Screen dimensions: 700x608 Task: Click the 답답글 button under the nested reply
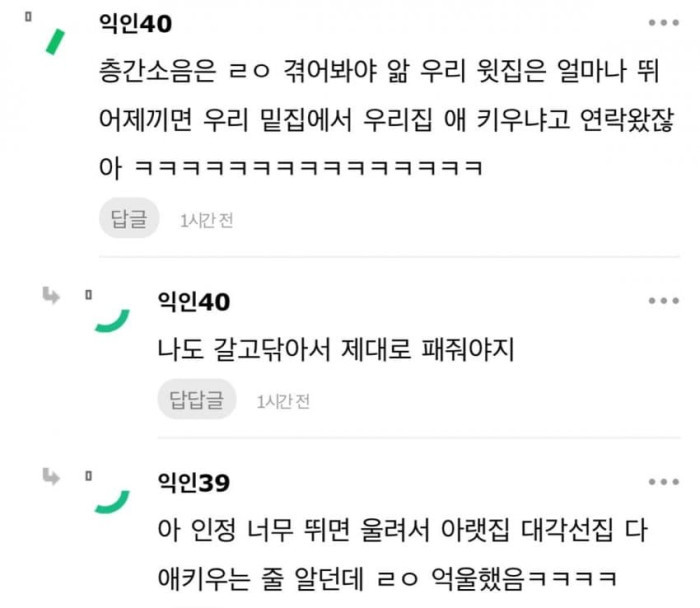196,399
